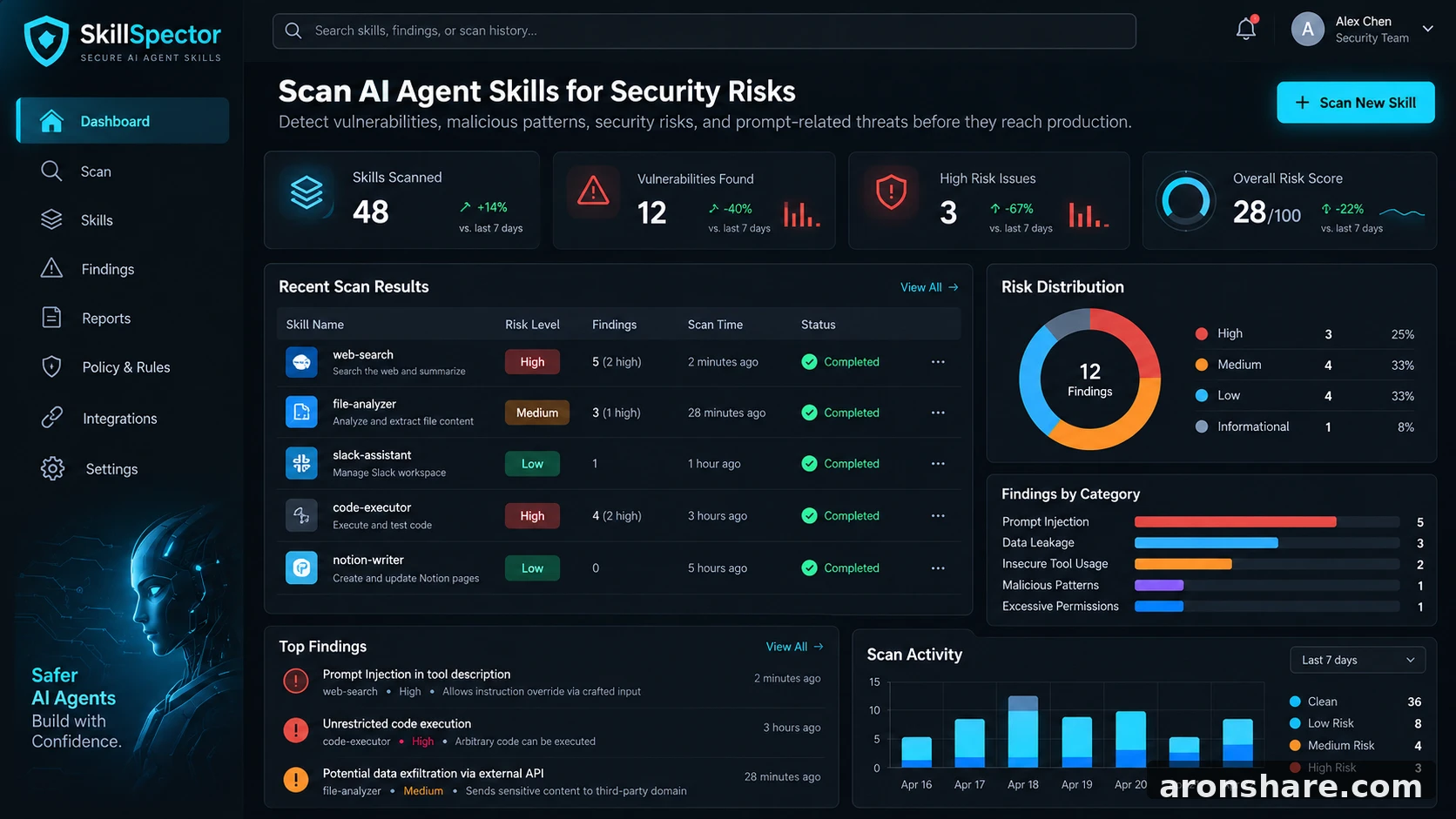This screenshot has height=819, width=1456.
Task: Click the High risk badge for web-search
Action: (532, 362)
